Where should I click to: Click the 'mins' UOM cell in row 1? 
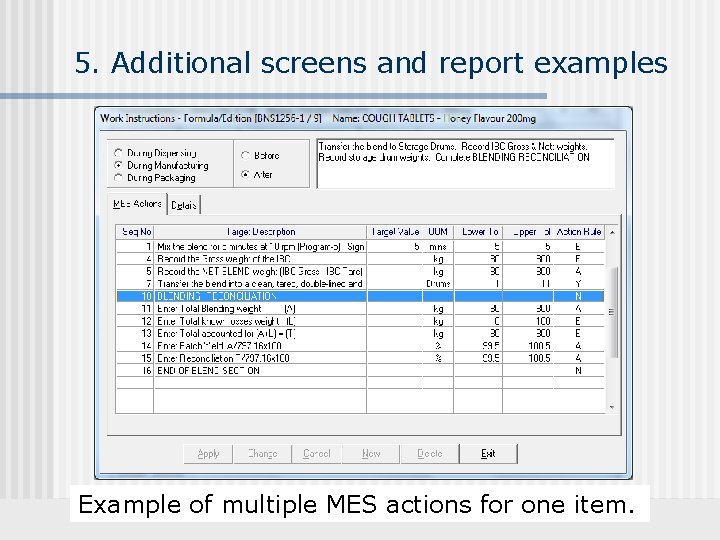click(x=438, y=247)
